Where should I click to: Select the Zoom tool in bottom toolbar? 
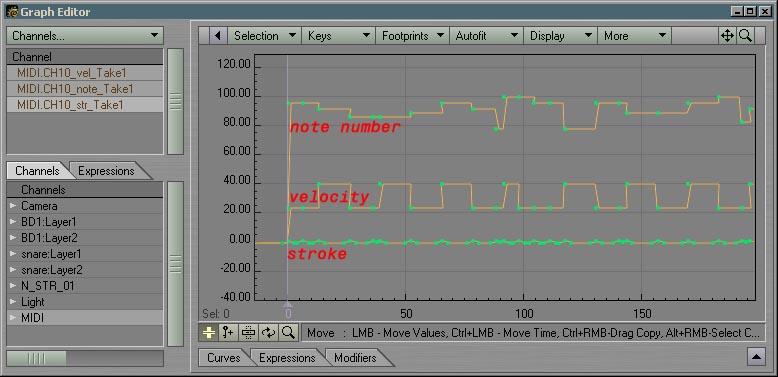[288, 332]
